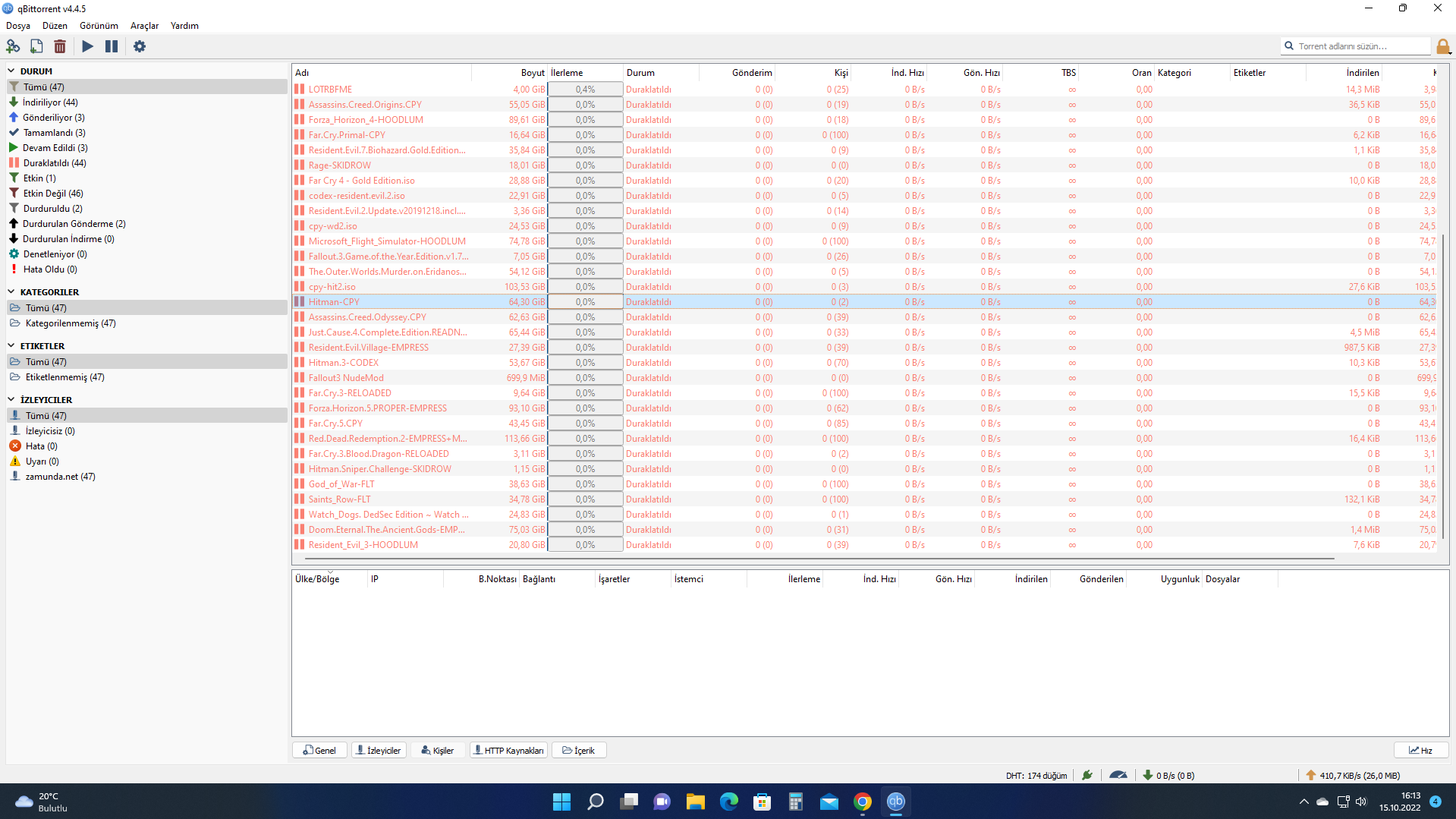This screenshot has width=1456, height=819.
Task: Collapse the KATEGORİLER section
Action: 11,292
